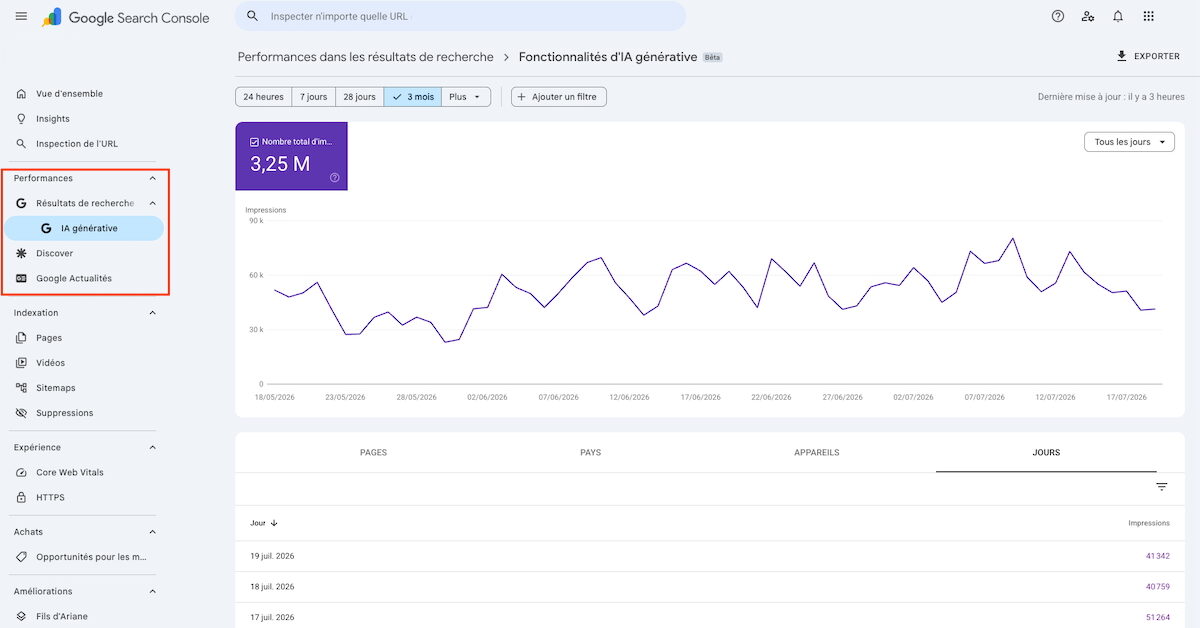Click the video icon beside Vidéos
The height and width of the screenshot is (628, 1200).
21,363
